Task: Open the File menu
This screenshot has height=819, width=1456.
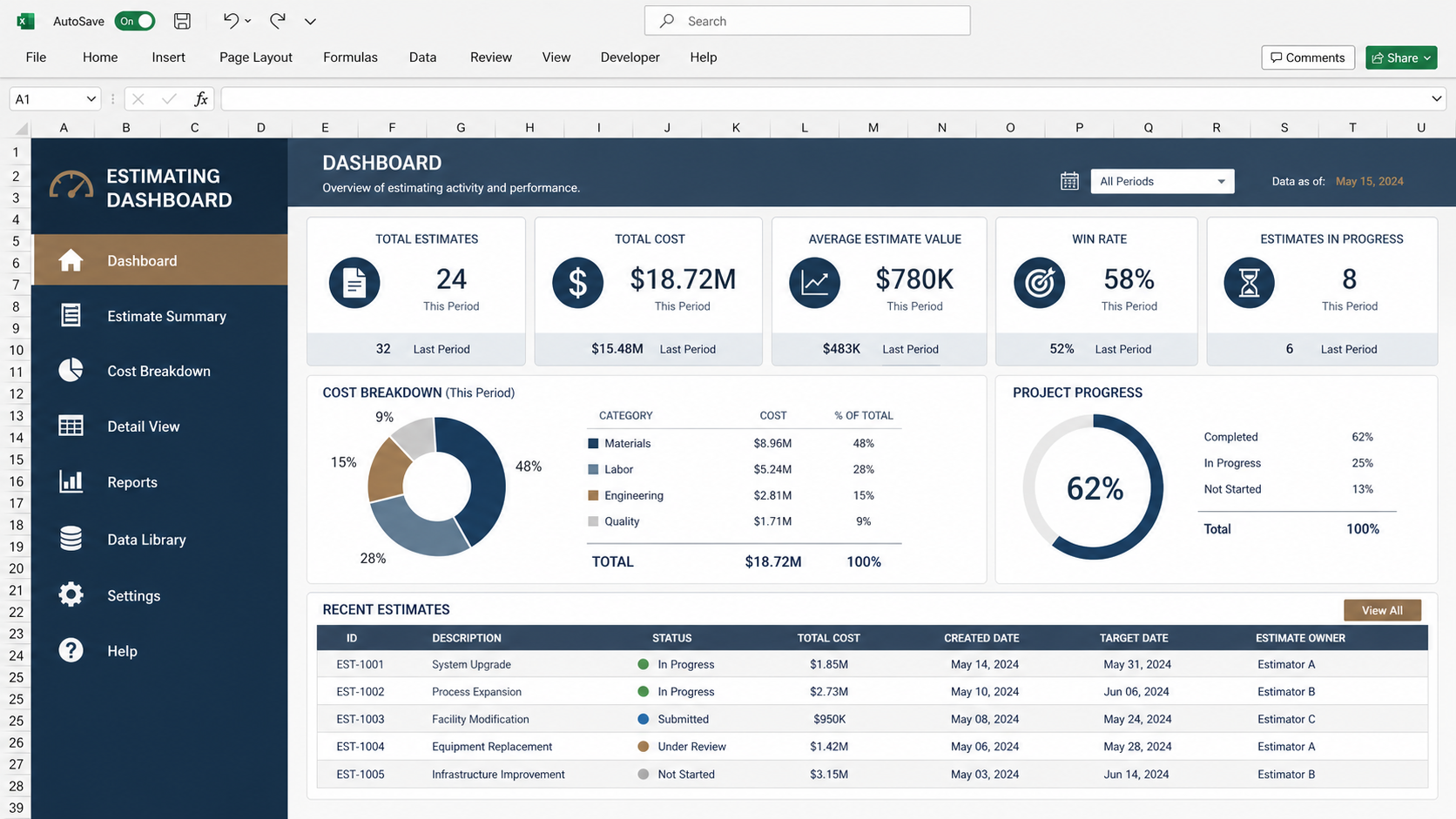Action: pos(36,57)
